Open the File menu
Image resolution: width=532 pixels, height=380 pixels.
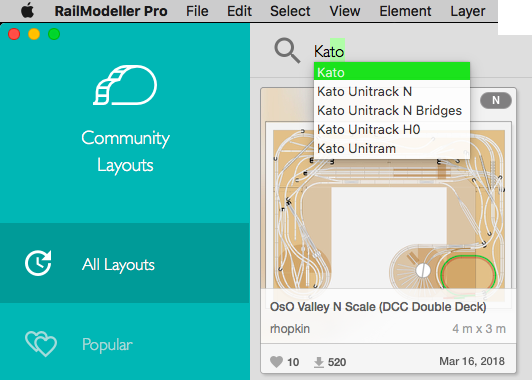coord(197,11)
